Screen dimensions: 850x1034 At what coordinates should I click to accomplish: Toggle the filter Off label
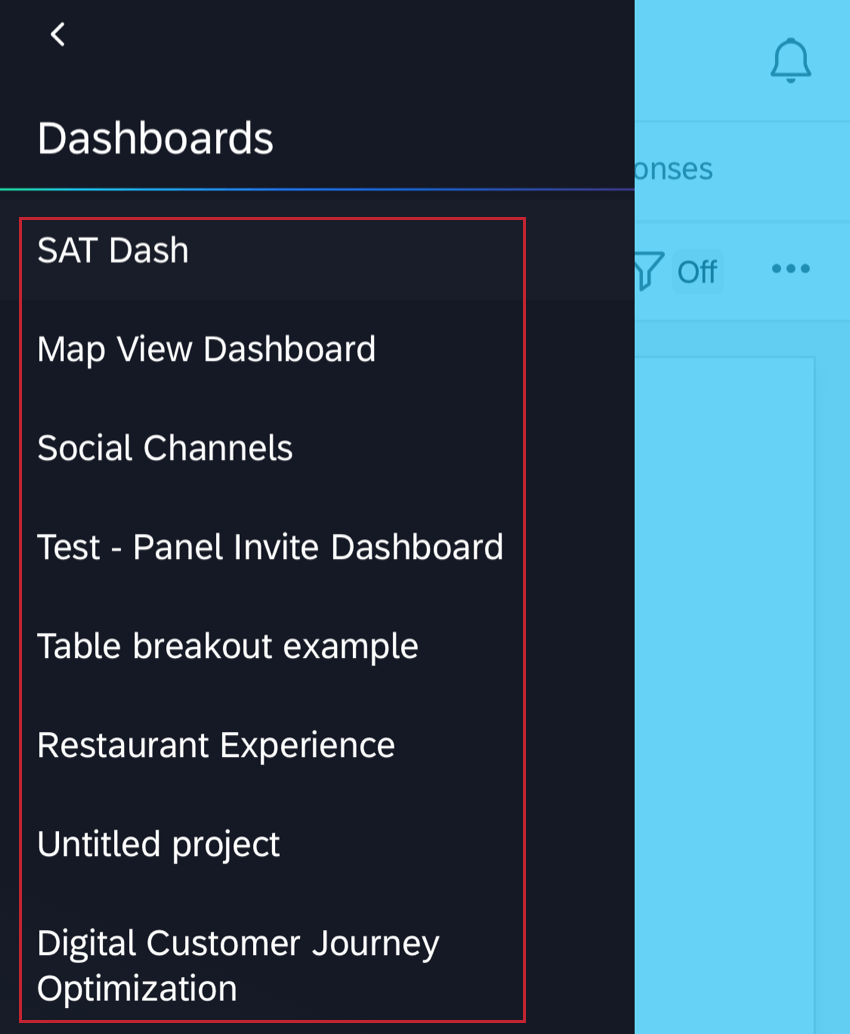pyautogui.click(x=697, y=271)
